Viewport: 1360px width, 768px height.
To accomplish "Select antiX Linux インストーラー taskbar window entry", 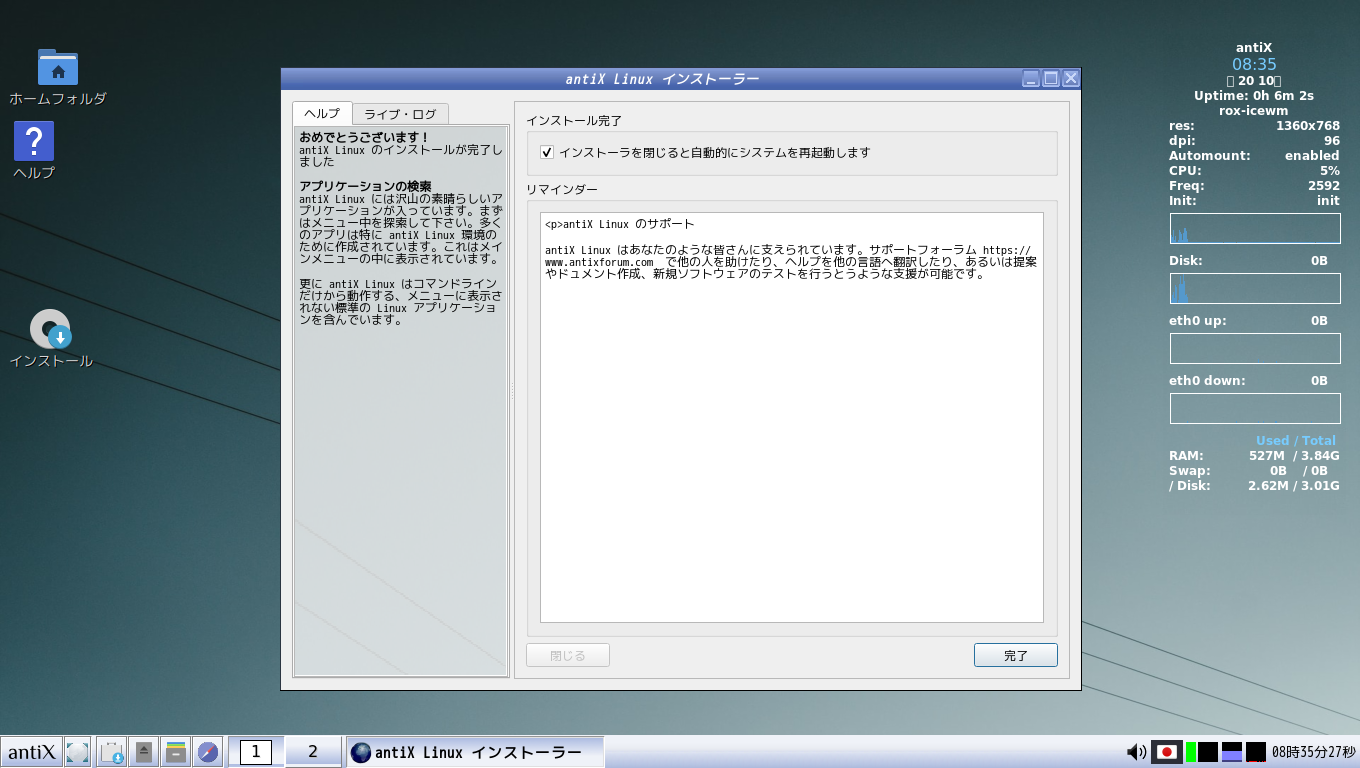I will tap(475, 752).
